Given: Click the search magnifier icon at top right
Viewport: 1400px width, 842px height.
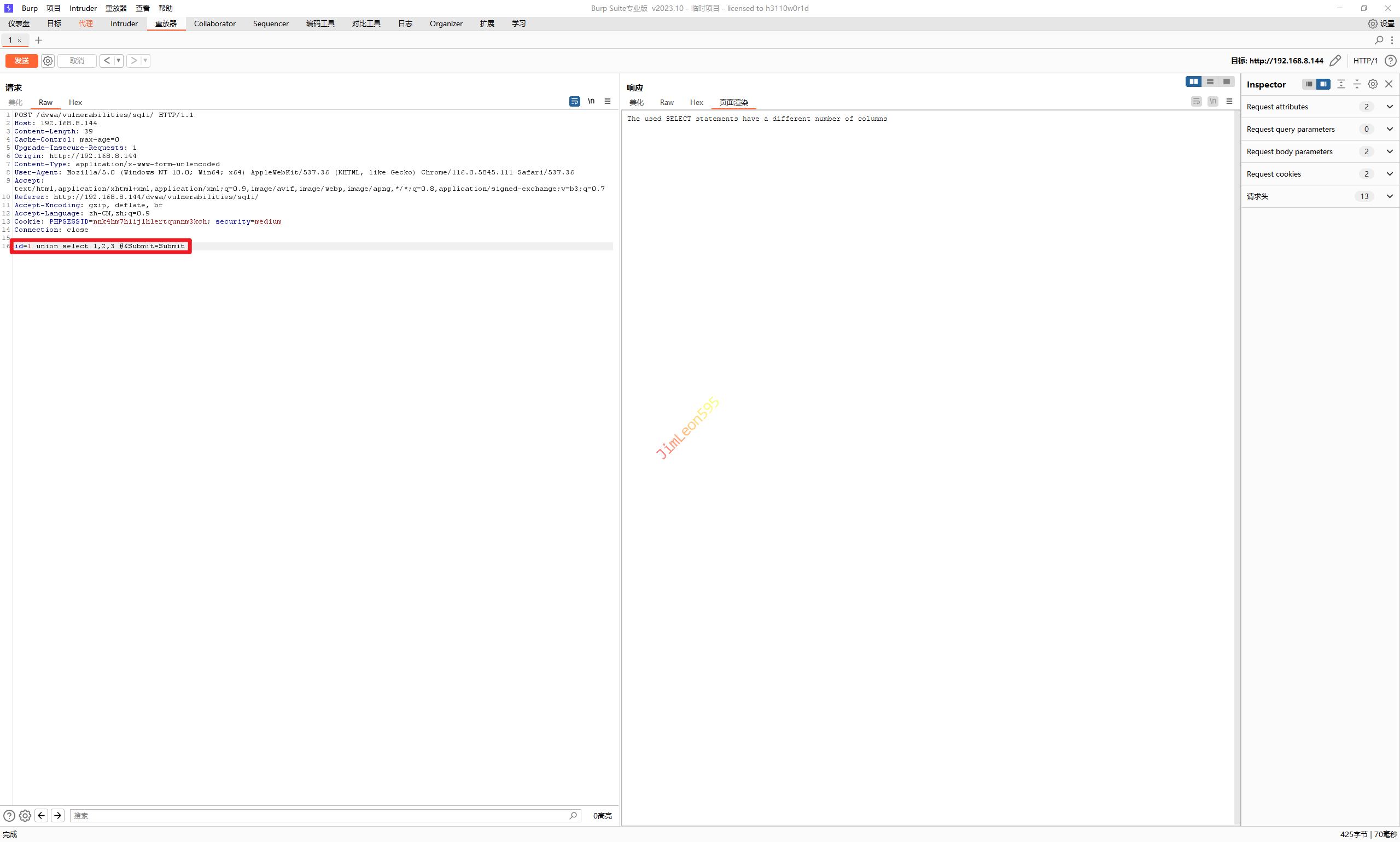Looking at the screenshot, I should (1379, 40).
